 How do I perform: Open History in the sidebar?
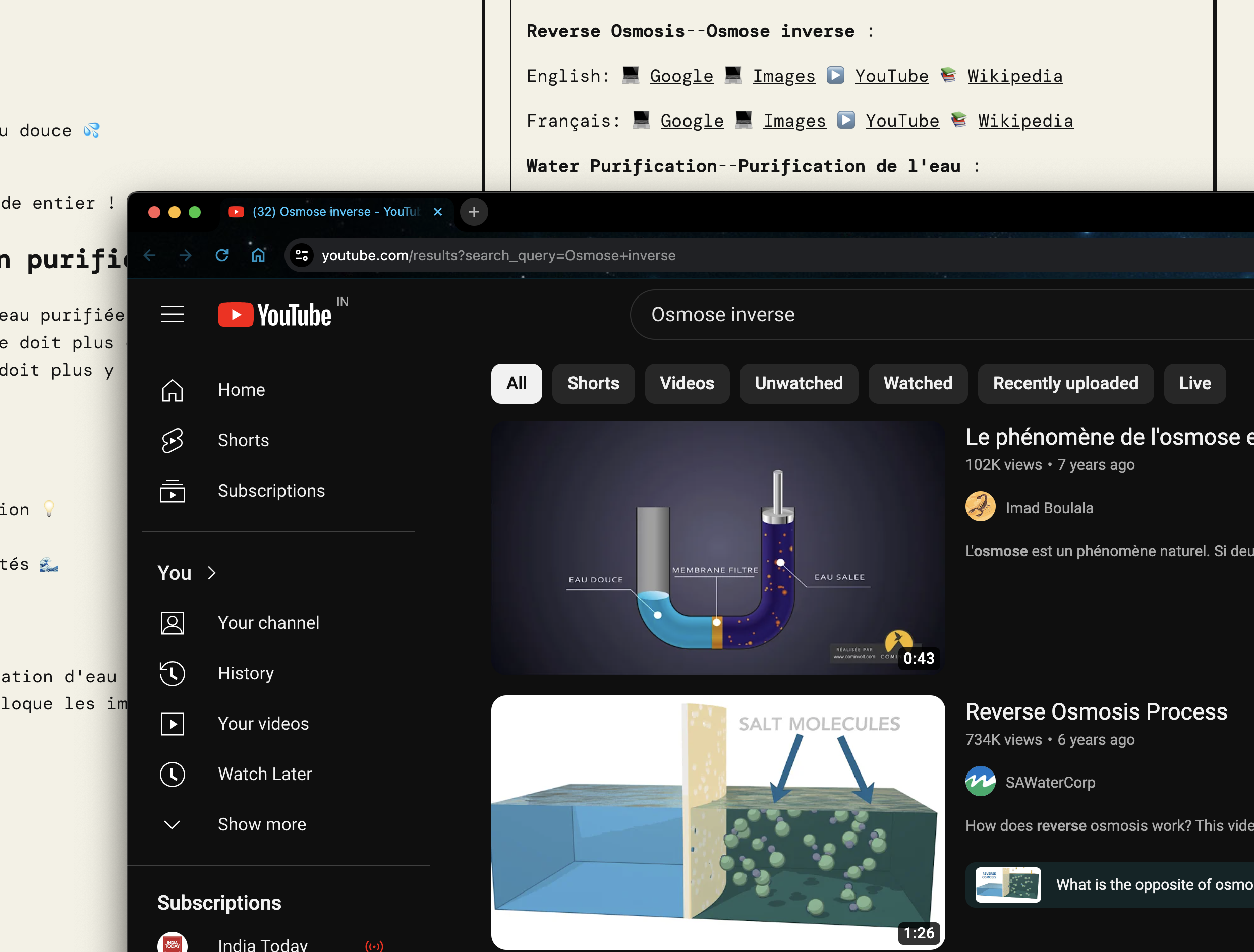[x=246, y=673]
